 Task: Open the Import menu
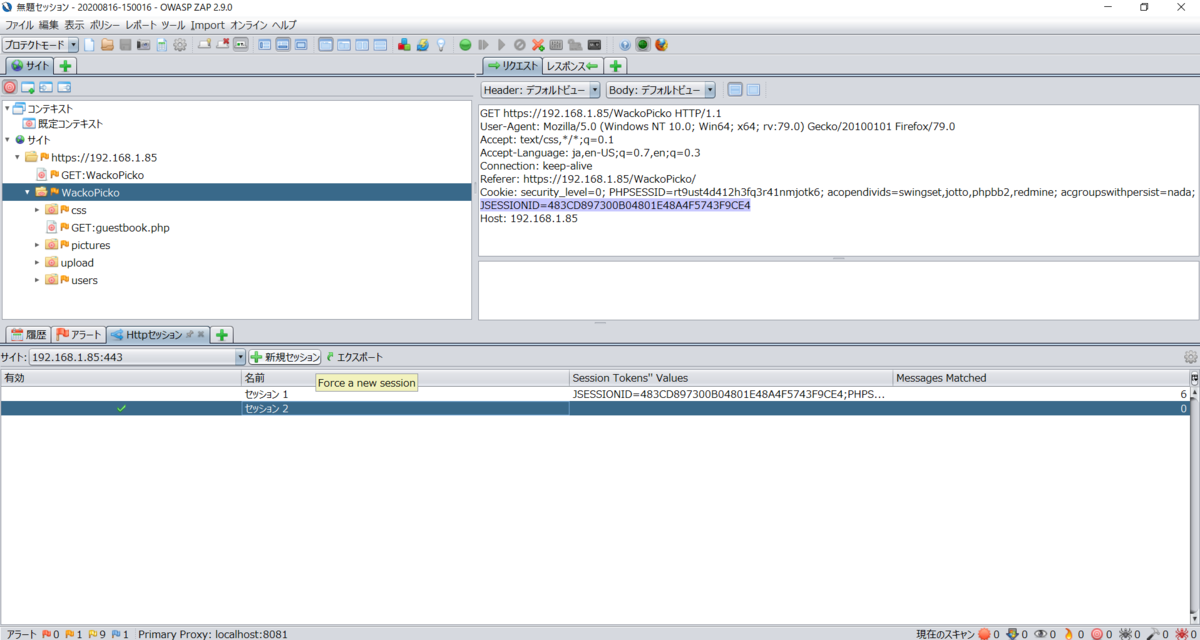[x=208, y=25]
